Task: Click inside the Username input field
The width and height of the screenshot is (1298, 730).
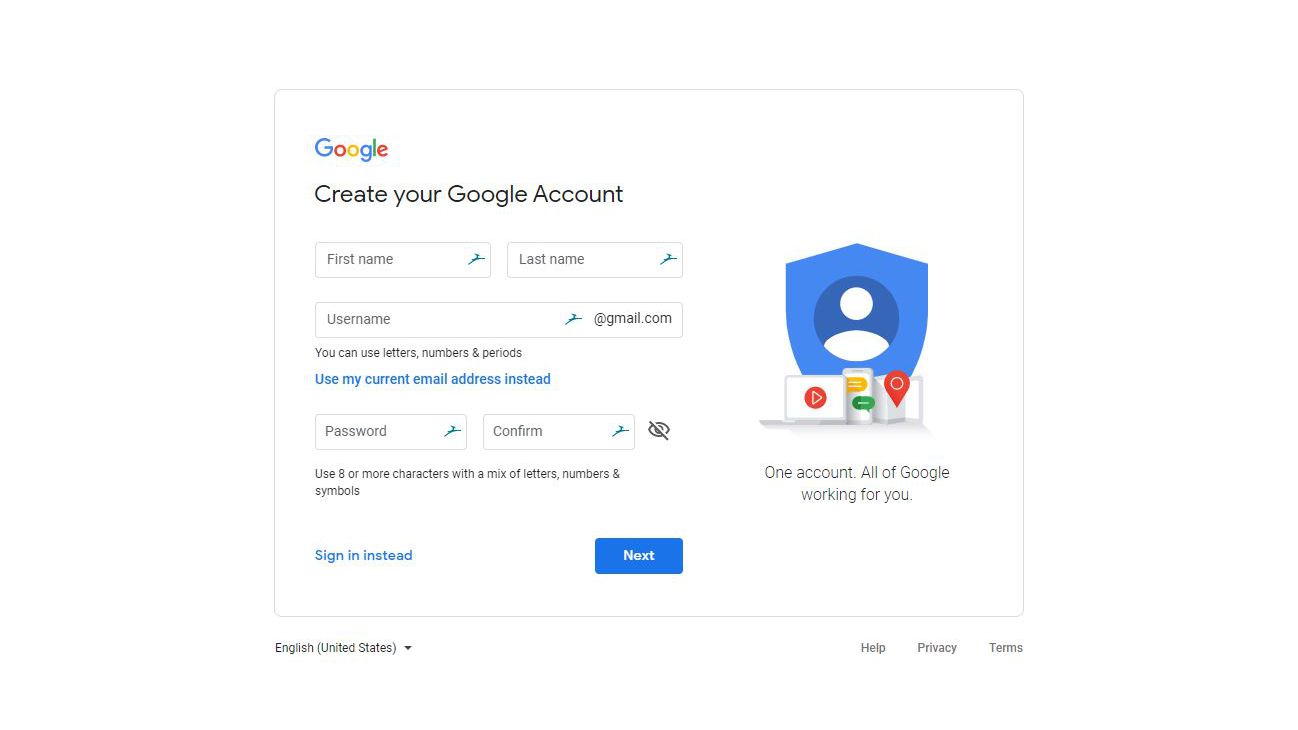Action: (420, 319)
